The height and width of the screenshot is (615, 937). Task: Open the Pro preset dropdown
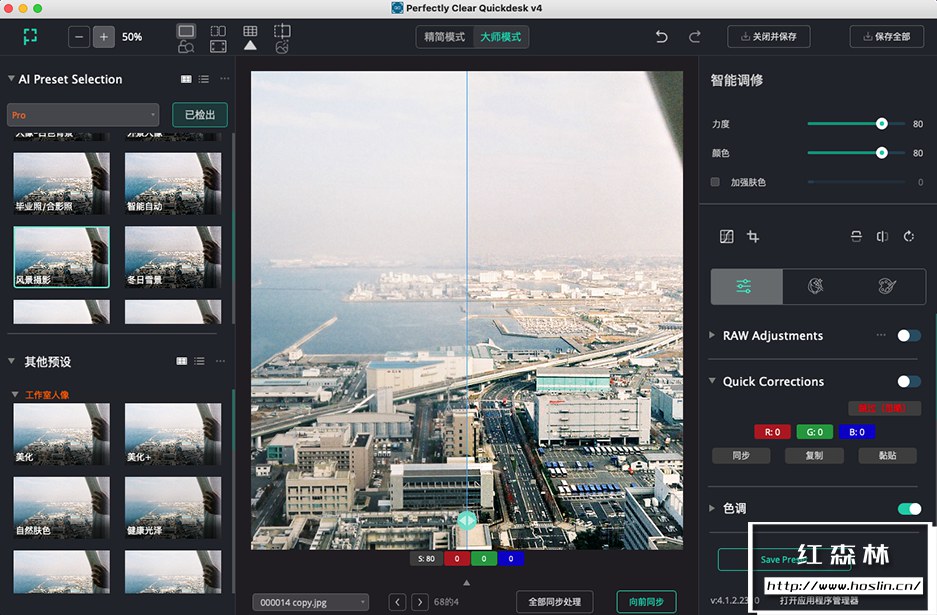(82, 114)
